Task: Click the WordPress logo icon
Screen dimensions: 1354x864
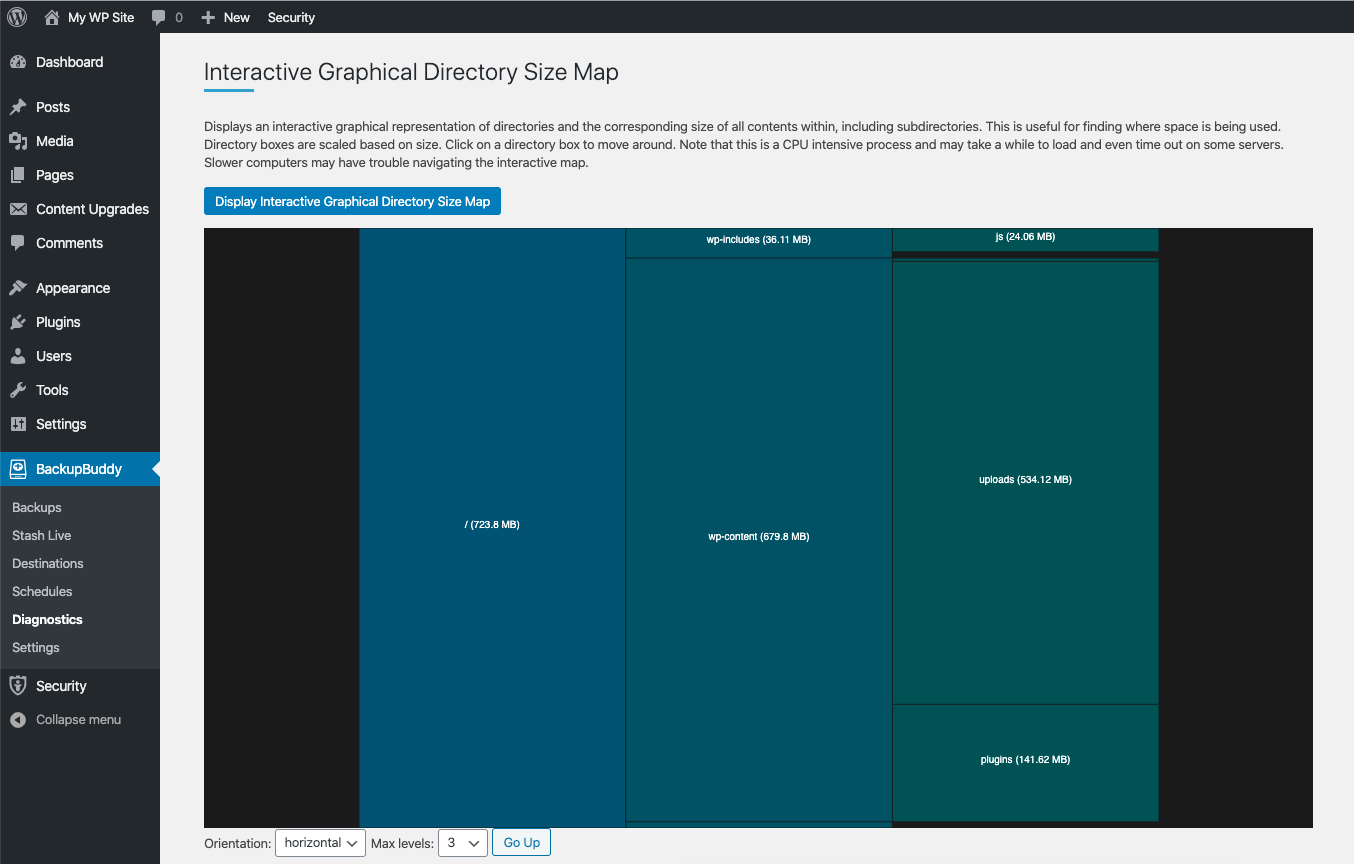Action: 17,17
